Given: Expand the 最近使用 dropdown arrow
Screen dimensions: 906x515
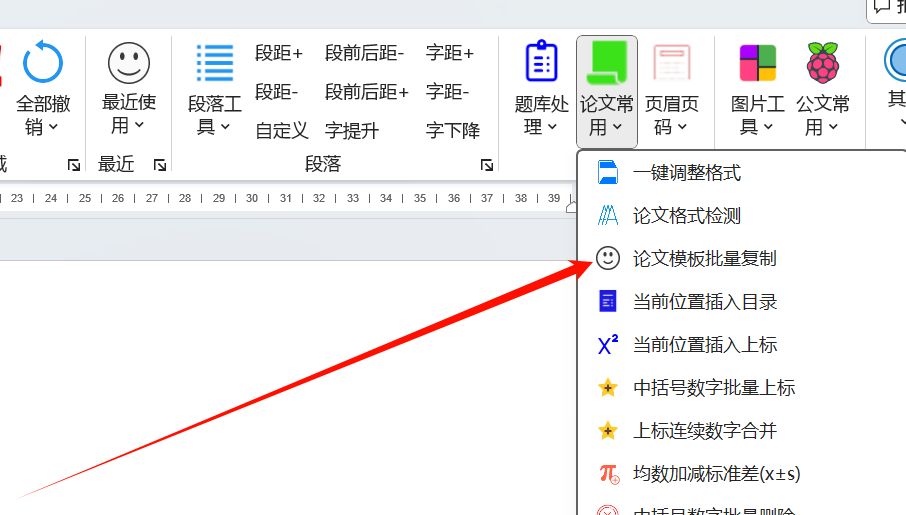Looking at the screenshot, I should [x=139, y=125].
